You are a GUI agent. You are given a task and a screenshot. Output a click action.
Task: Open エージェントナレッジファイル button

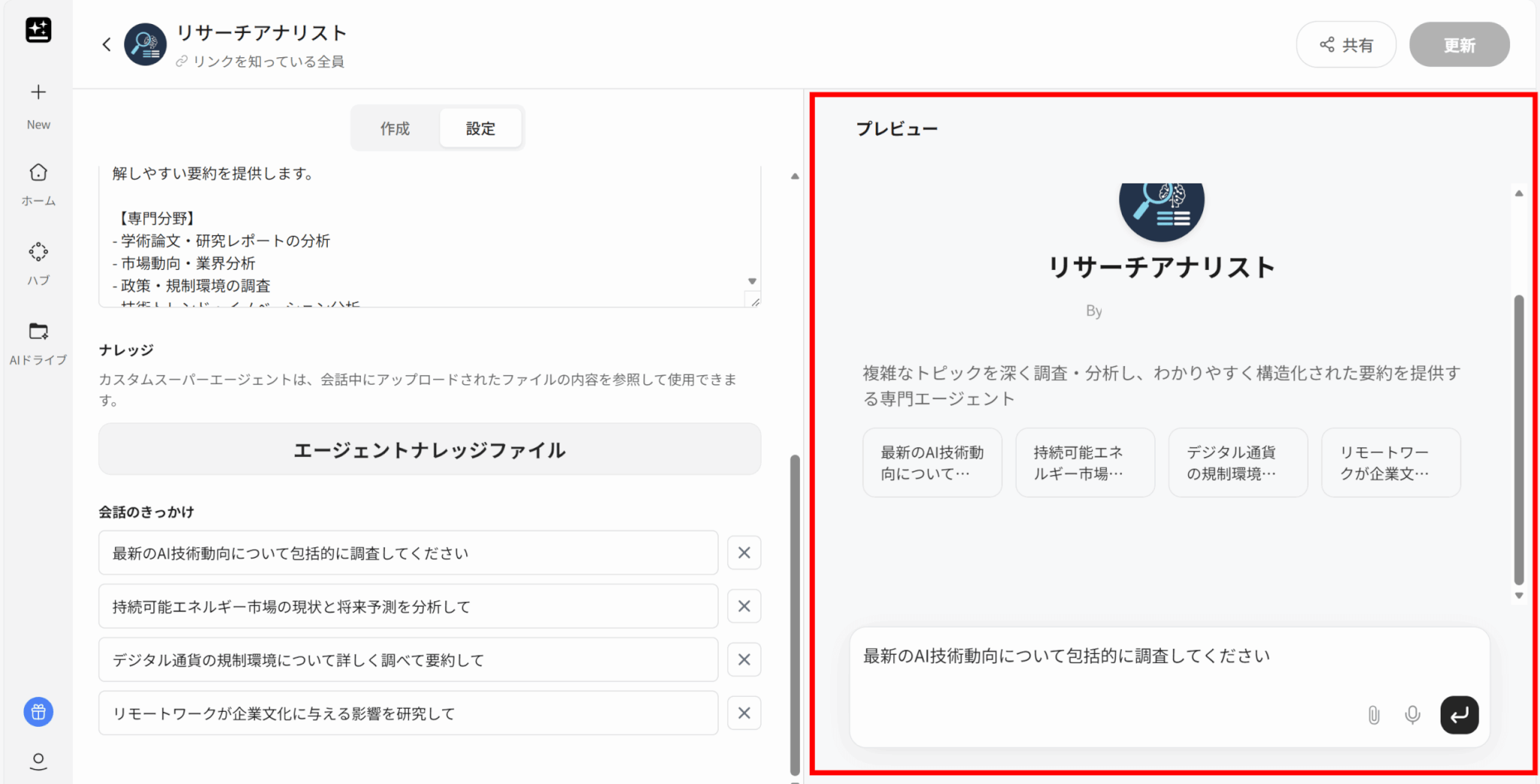pos(429,450)
